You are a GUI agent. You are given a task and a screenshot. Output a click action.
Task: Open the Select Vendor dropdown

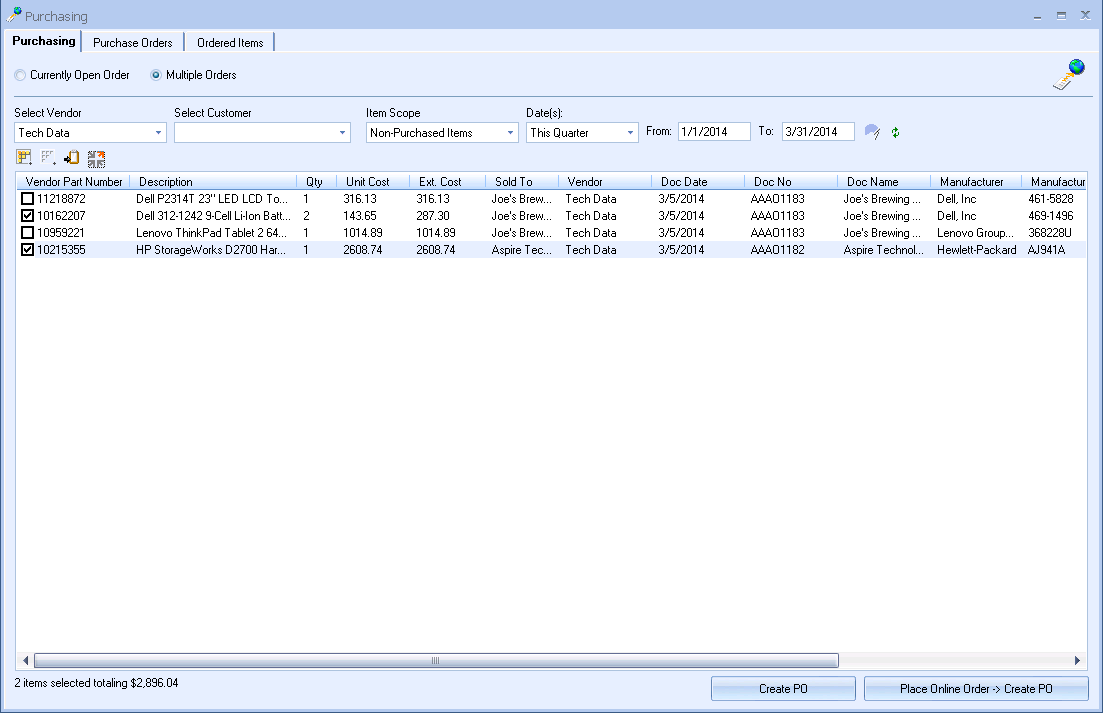tap(159, 133)
